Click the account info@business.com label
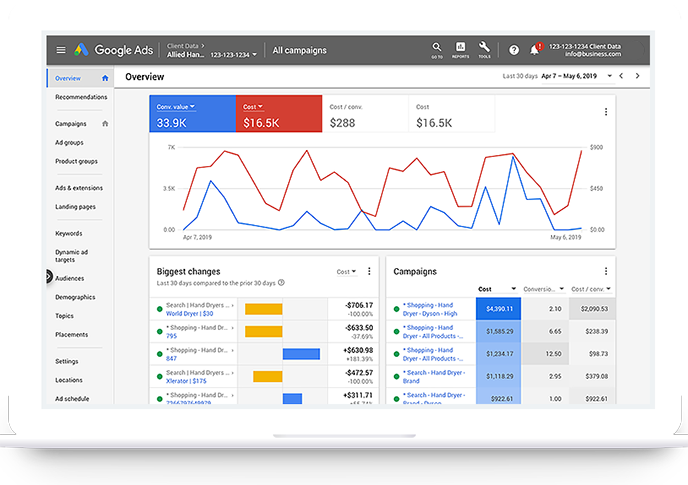688x485 pixels. pos(593,54)
